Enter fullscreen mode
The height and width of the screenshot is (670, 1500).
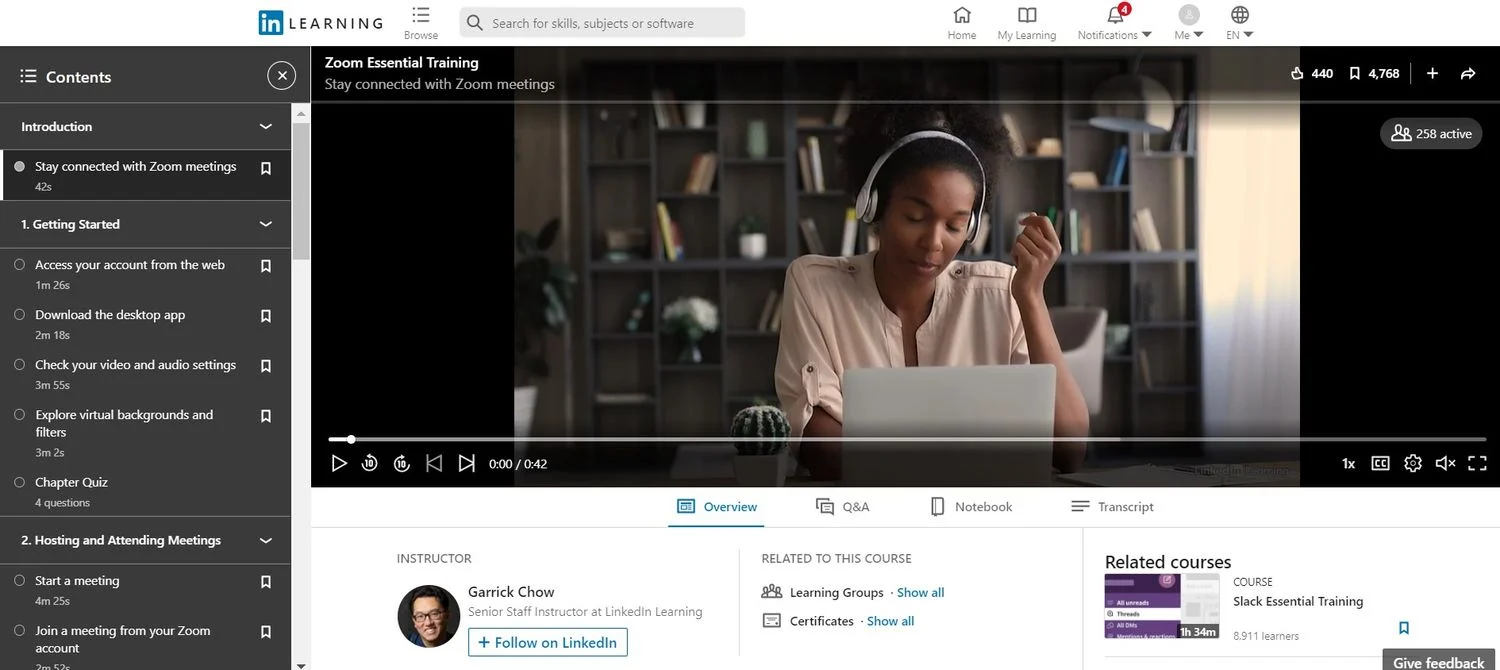pyautogui.click(x=1477, y=463)
